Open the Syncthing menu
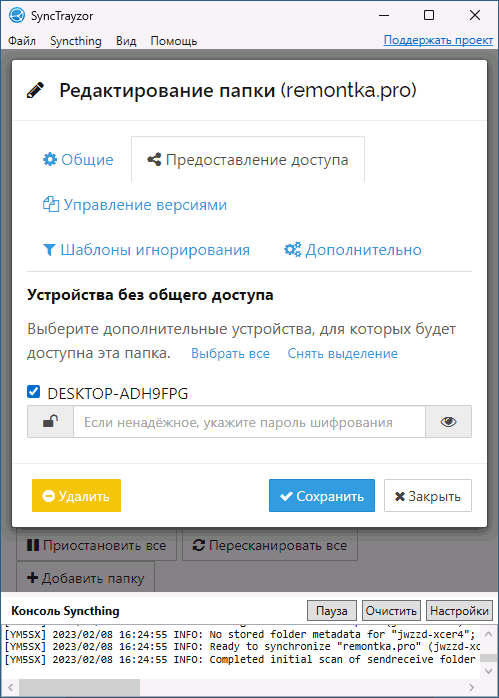The image size is (499, 698). tap(76, 41)
